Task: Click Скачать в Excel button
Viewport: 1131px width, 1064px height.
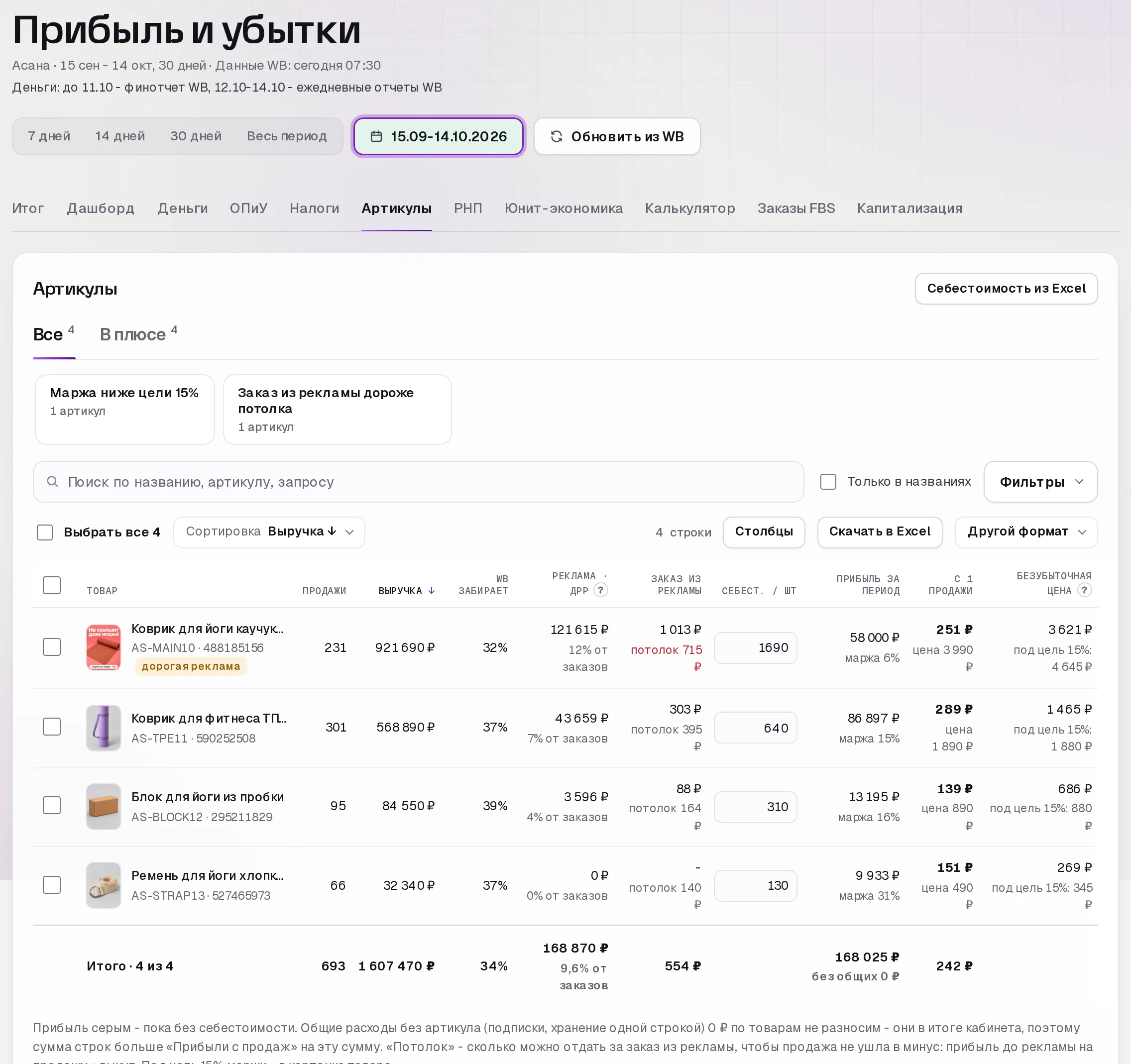Action: (x=880, y=532)
